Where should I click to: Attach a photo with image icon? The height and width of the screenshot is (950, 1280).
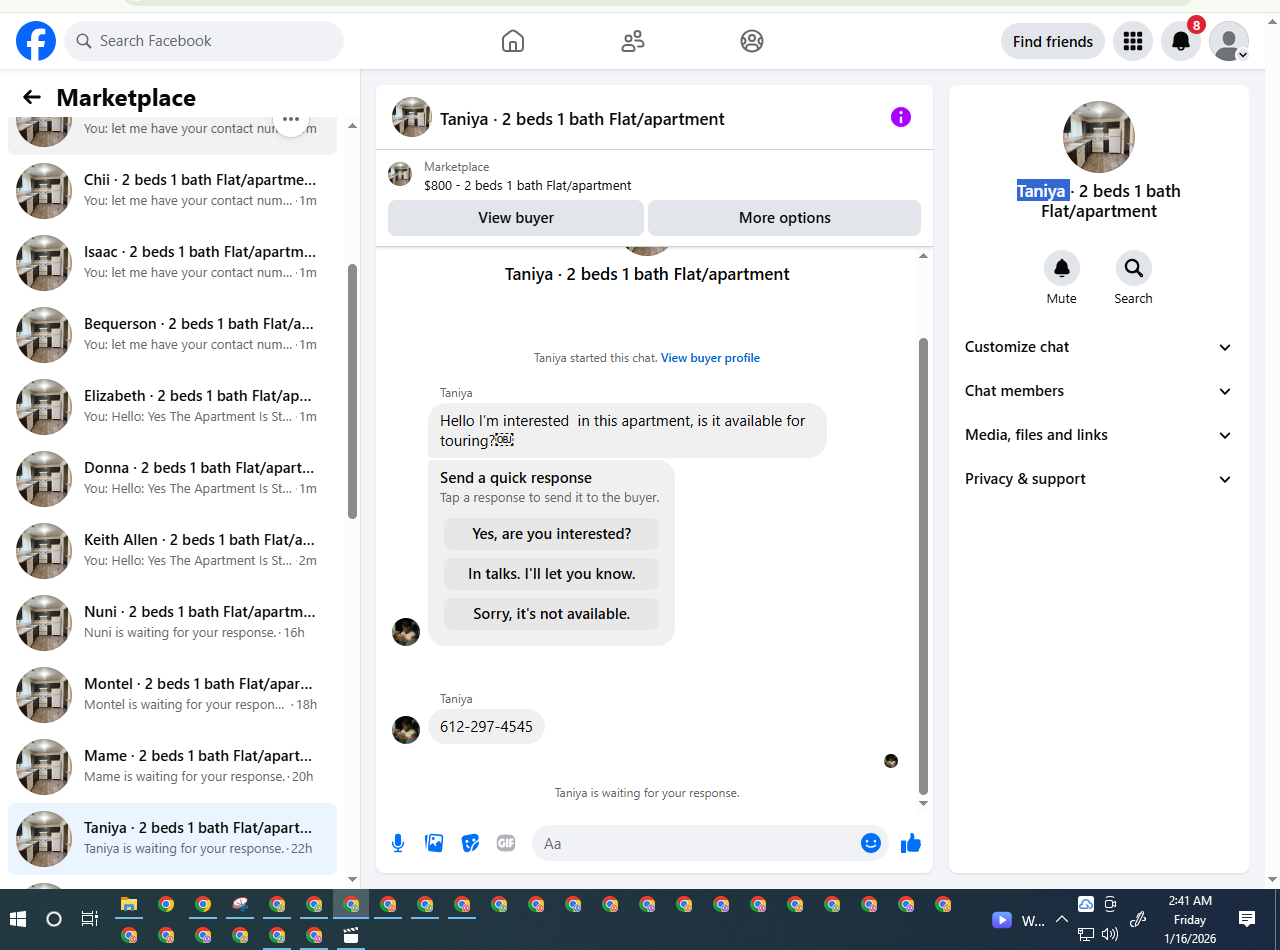pos(434,843)
